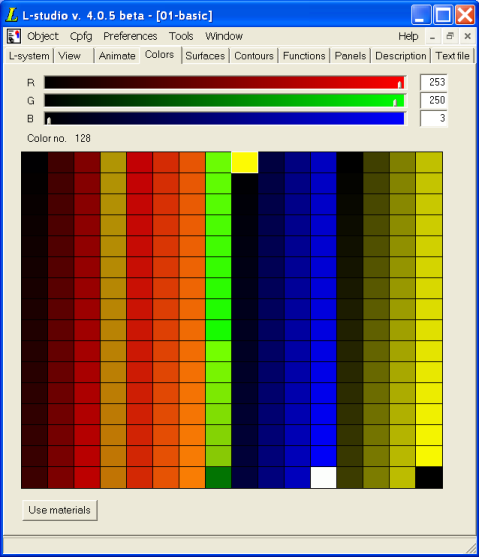Select the bright yellow swatch in top row
The width and height of the screenshot is (479, 557).
245,162
